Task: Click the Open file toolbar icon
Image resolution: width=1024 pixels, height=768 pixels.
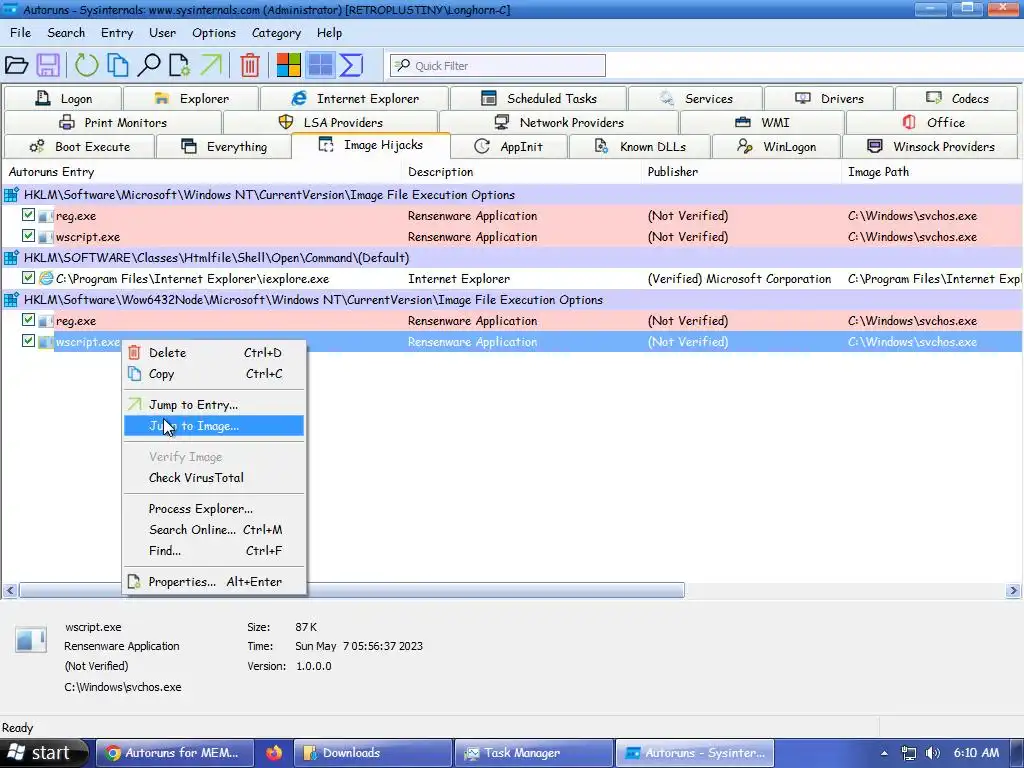Action: 16,65
